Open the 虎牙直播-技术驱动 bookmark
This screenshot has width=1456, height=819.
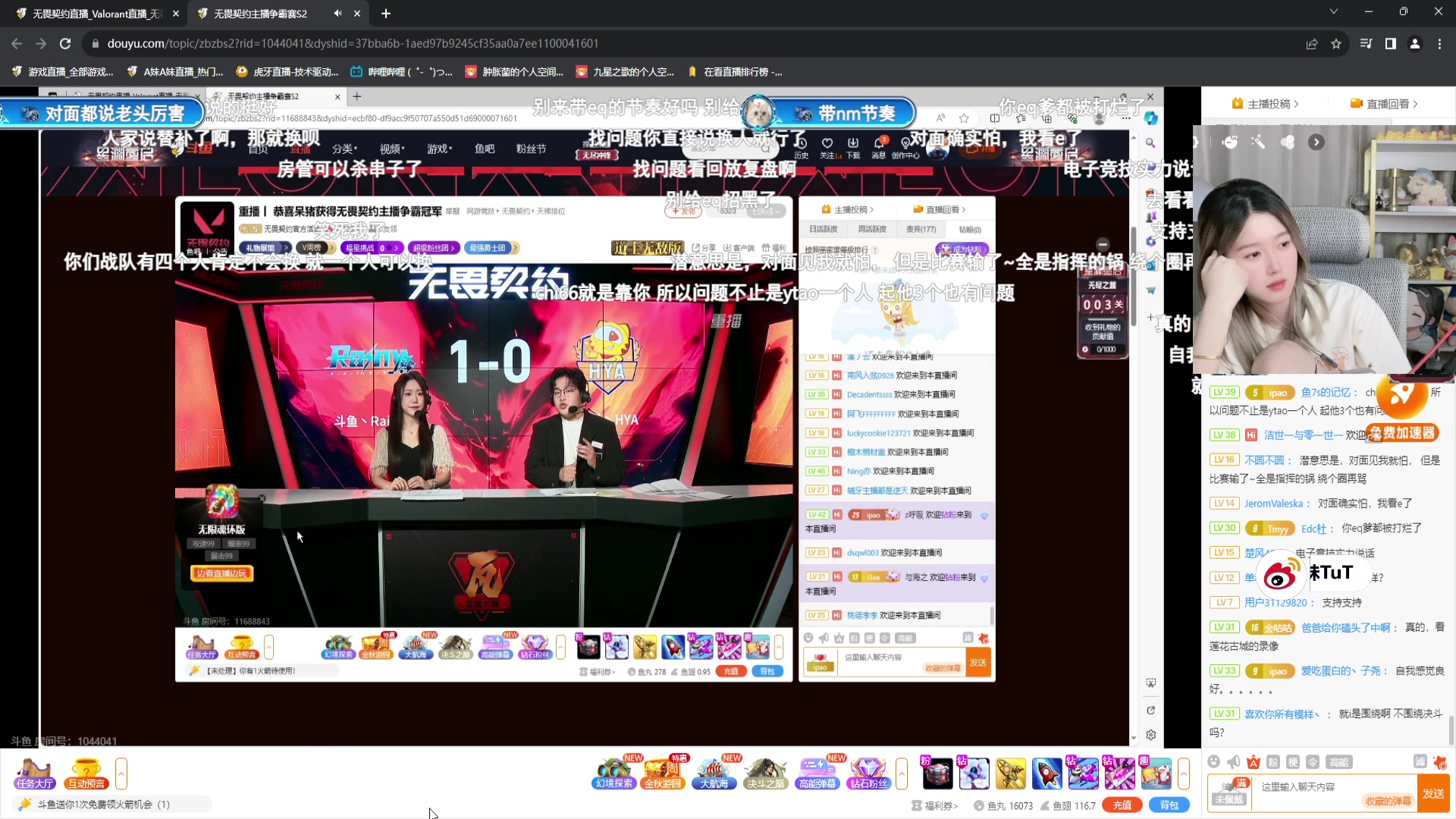287,72
